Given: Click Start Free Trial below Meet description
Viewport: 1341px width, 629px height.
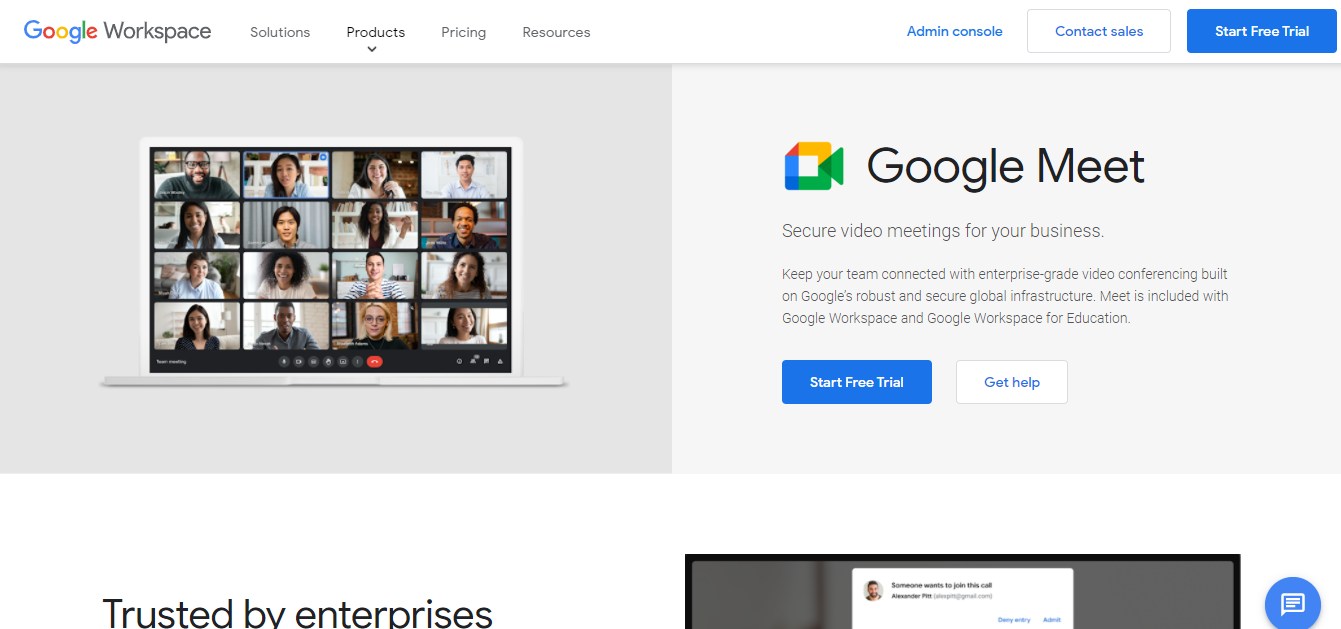Looking at the screenshot, I should pyautogui.click(x=857, y=382).
